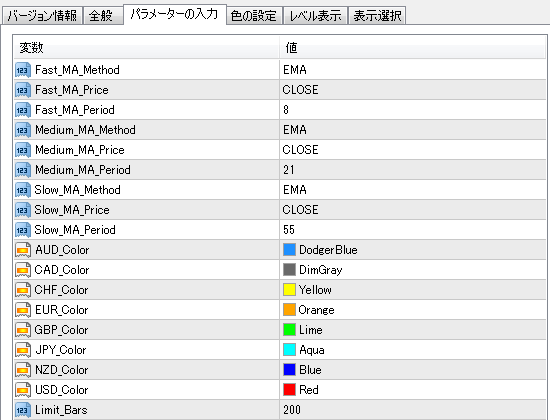
Task: Click the Limit_Bars variable icon
Action: [23, 410]
